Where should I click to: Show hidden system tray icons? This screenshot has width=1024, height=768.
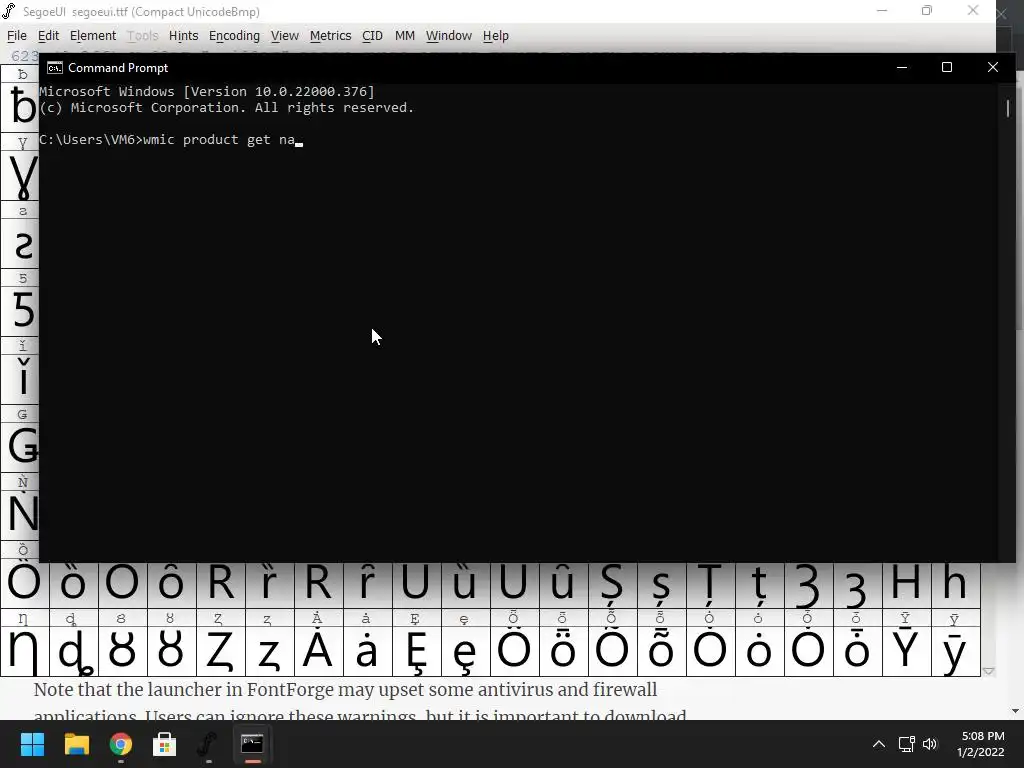pos(879,744)
